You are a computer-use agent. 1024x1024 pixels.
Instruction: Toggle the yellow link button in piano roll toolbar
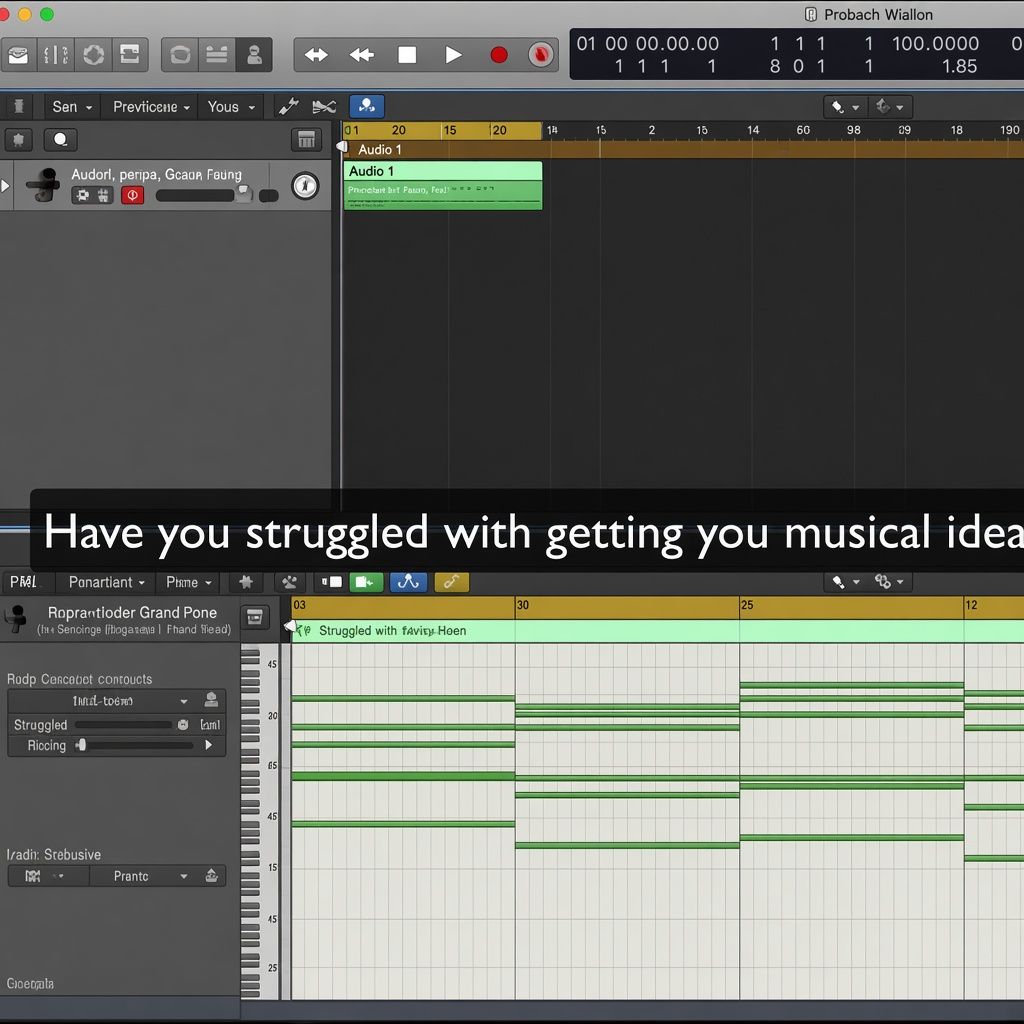click(452, 582)
